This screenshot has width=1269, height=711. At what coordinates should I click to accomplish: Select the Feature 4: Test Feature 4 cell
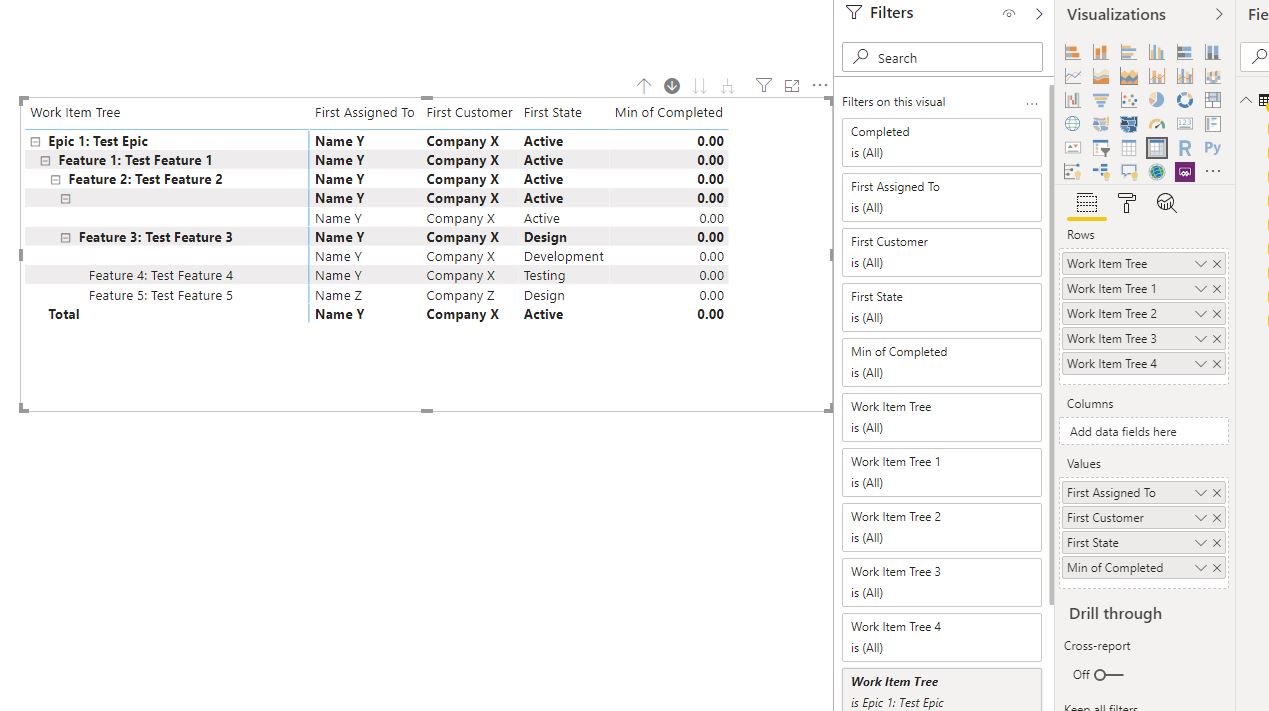tap(161, 276)
